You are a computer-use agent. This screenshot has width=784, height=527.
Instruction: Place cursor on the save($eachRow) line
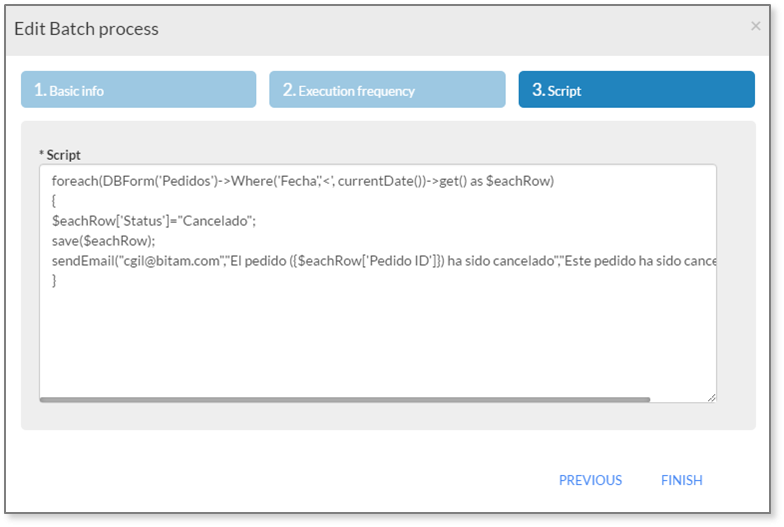coord(104,240)
